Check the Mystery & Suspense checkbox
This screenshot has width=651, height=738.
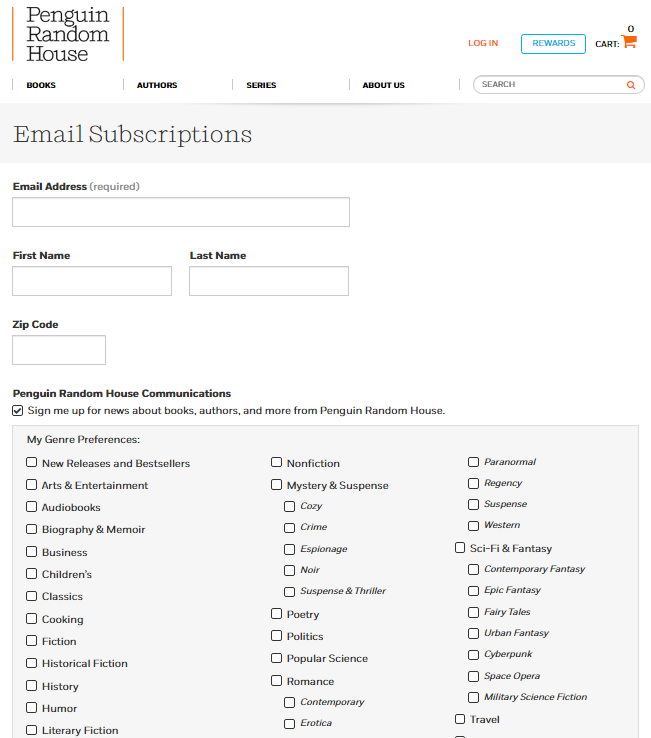pyautogui.click(x=276, y=484)
